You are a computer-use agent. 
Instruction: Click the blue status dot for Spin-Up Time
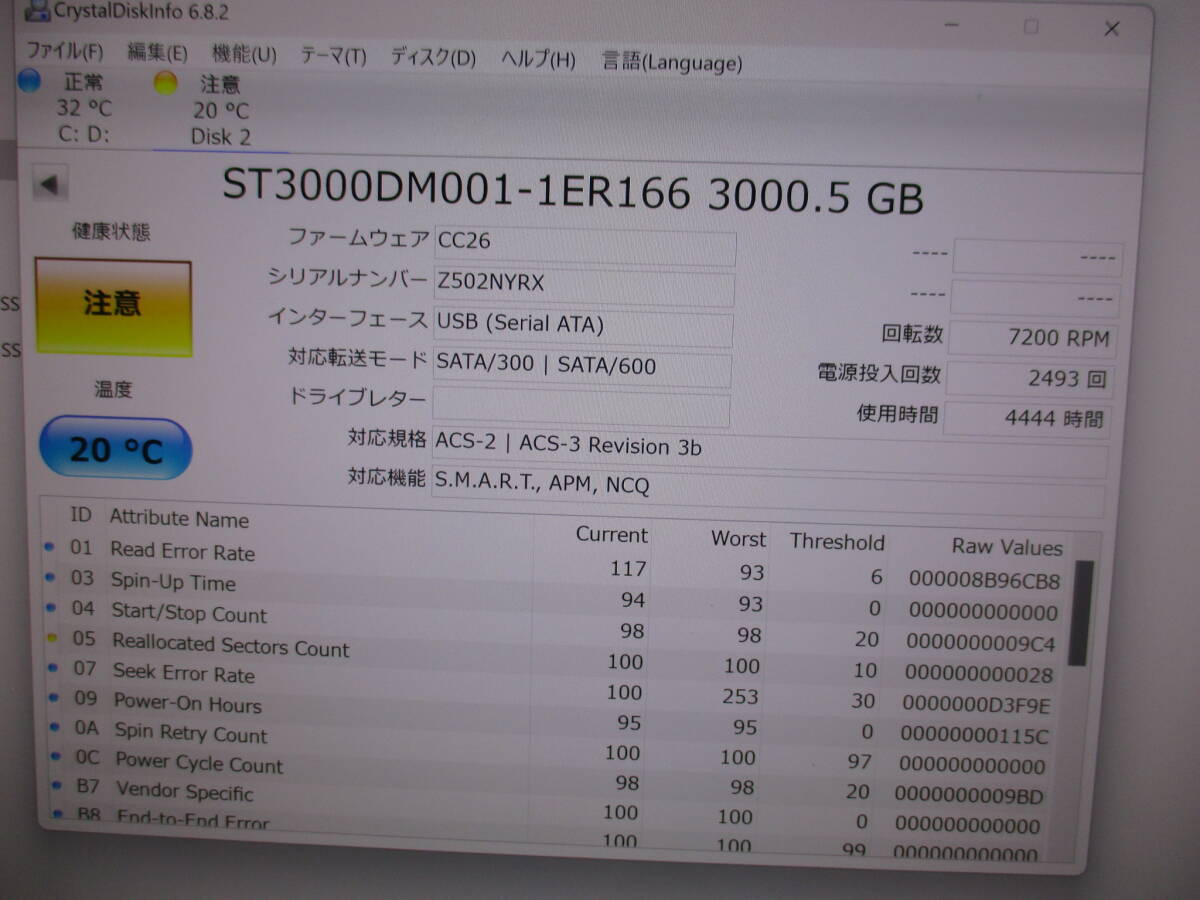[x=50, y=577]
